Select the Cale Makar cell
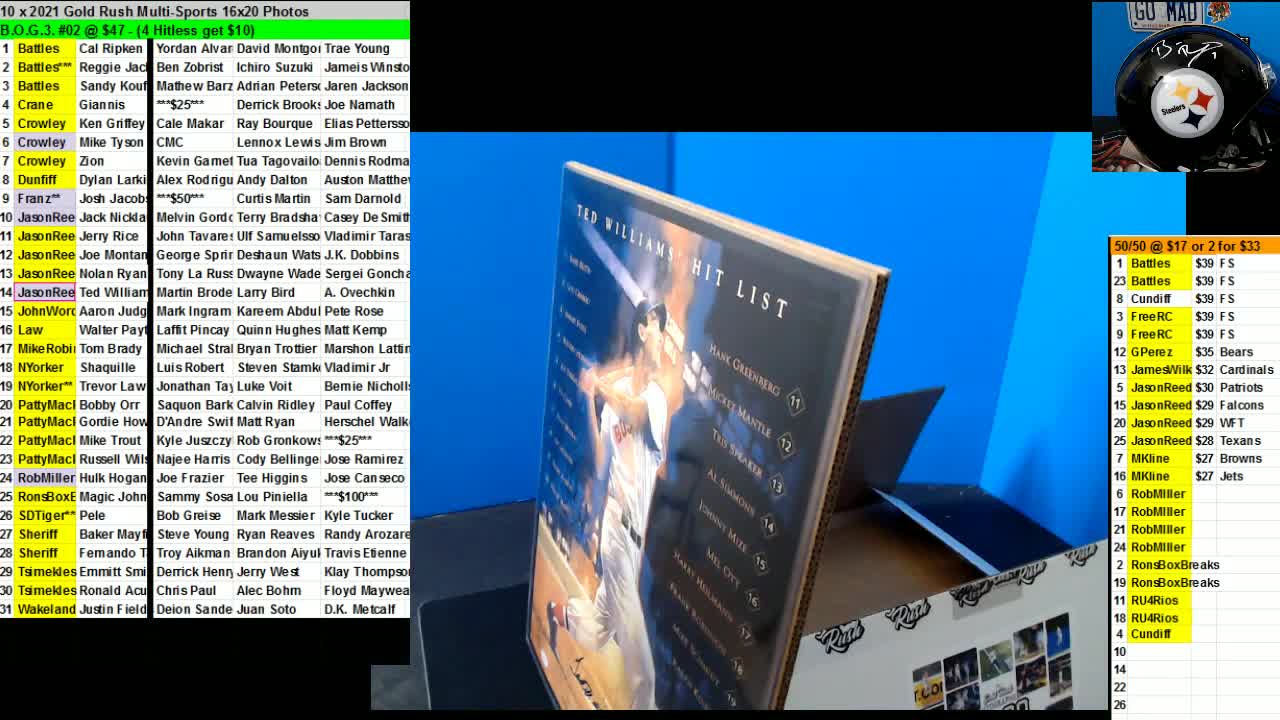Screen dimensions: 1280x720 click(x=193, y=123)
